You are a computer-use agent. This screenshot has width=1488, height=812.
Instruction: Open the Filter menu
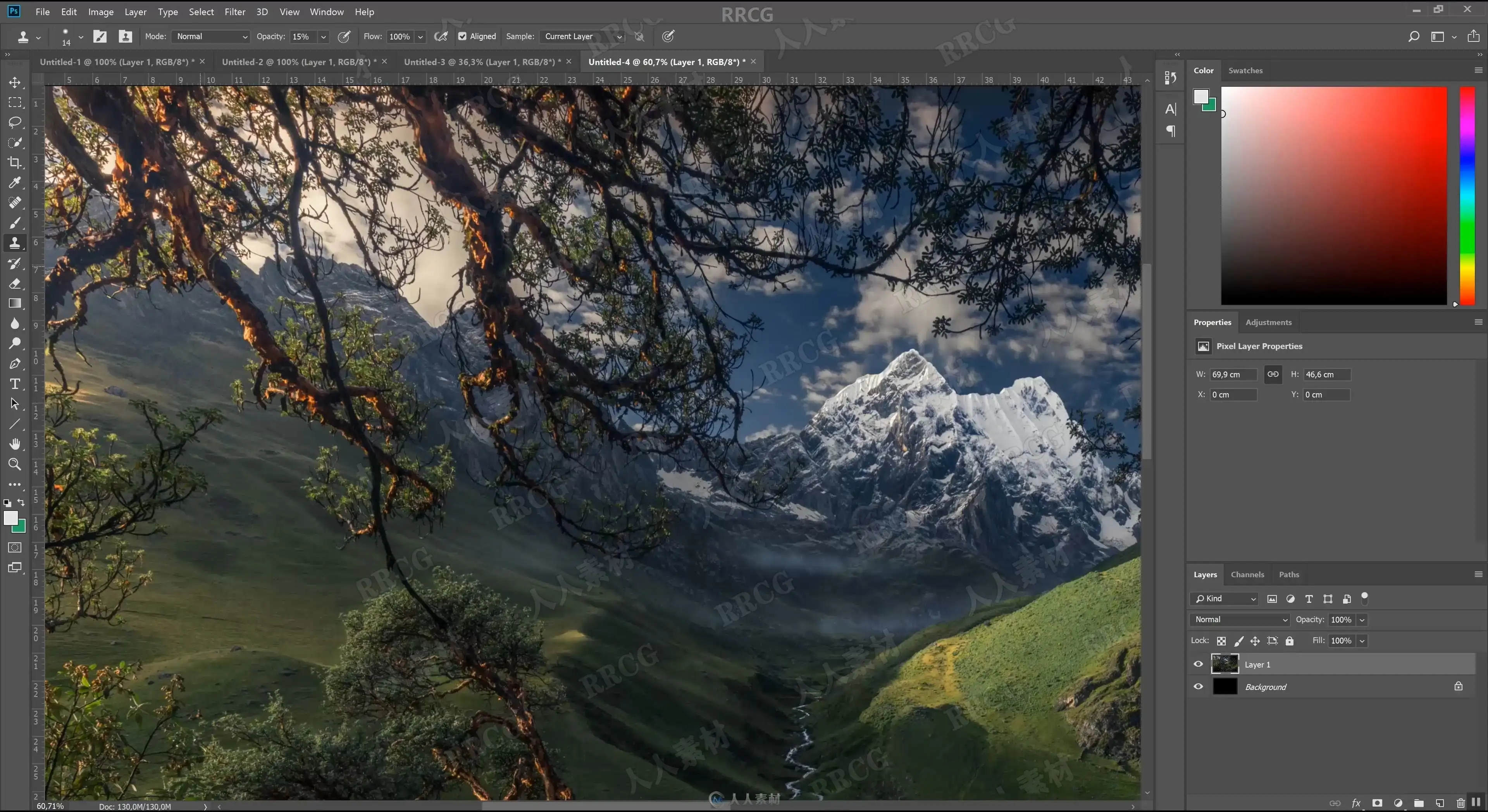(234, 12)
